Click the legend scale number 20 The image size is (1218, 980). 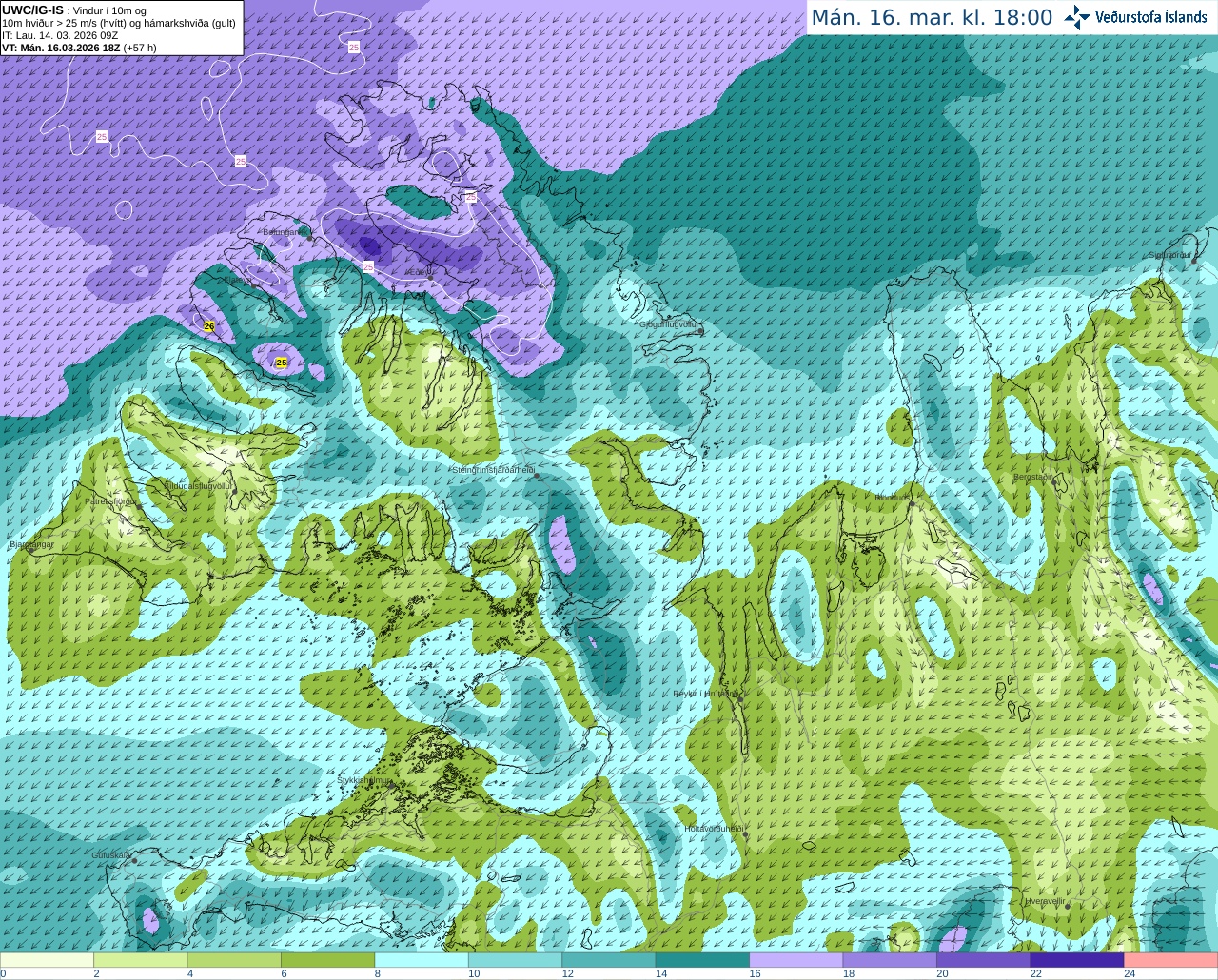942,973
